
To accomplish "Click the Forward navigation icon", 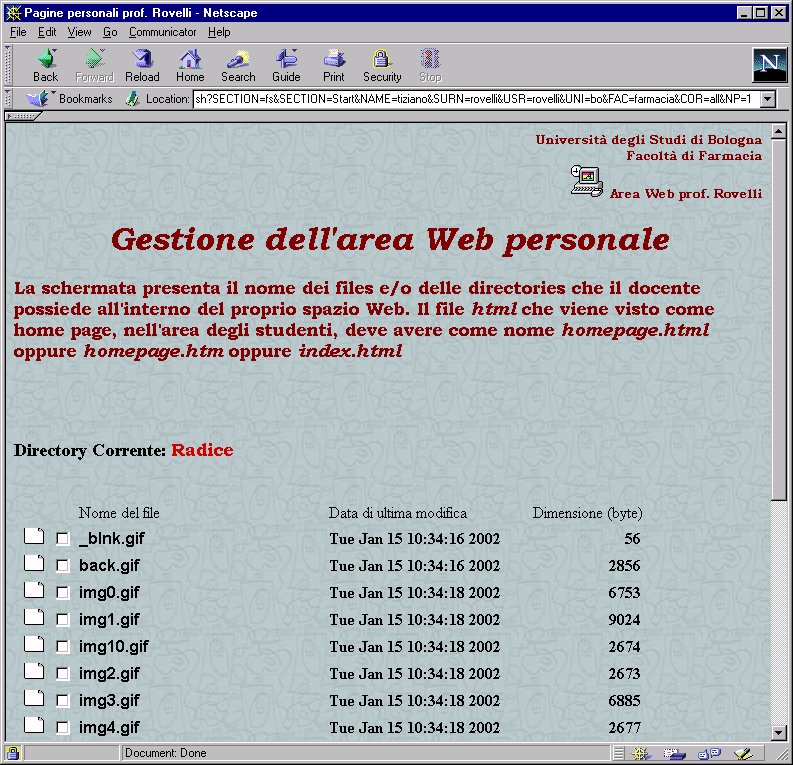I will point(94,66).
